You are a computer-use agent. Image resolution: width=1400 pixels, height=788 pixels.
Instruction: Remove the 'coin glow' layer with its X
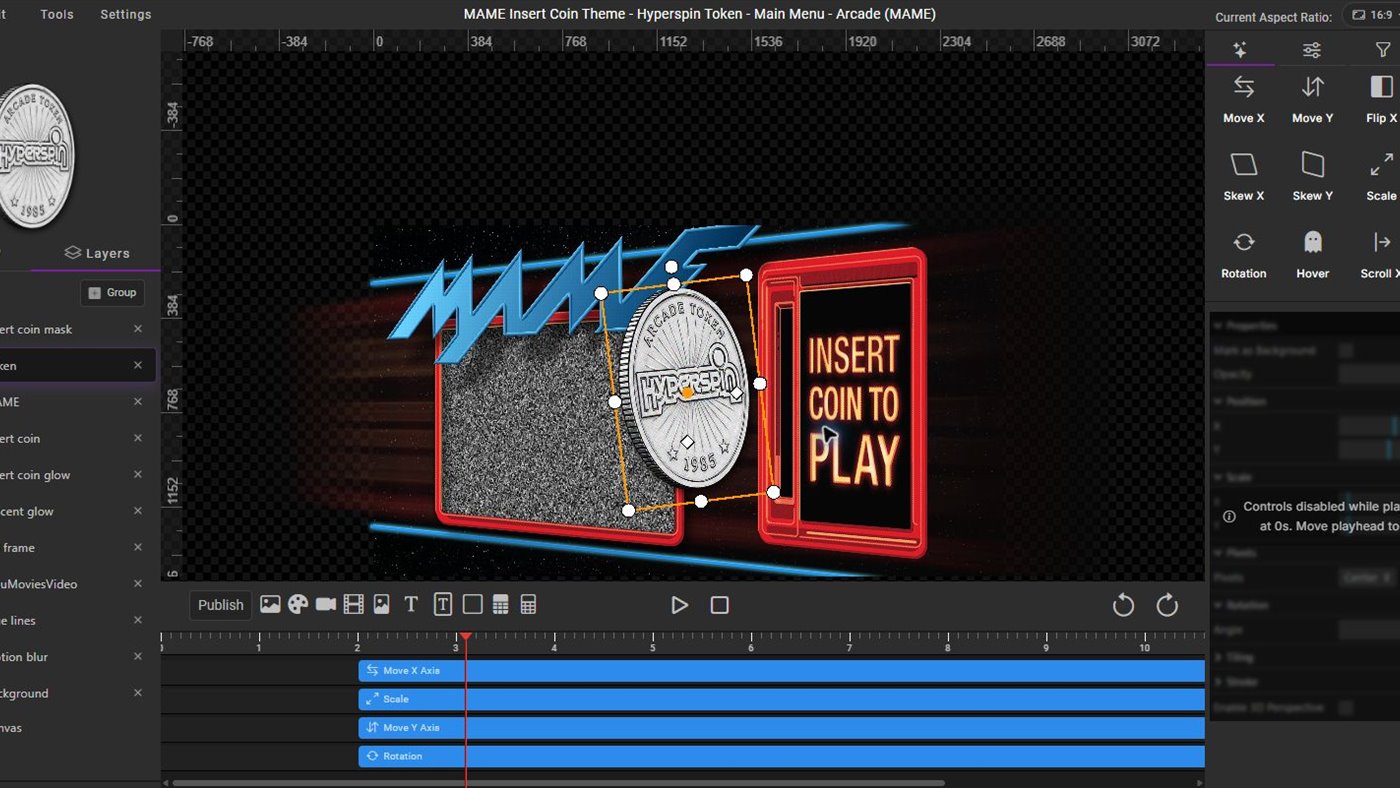[x=138, y=475]
